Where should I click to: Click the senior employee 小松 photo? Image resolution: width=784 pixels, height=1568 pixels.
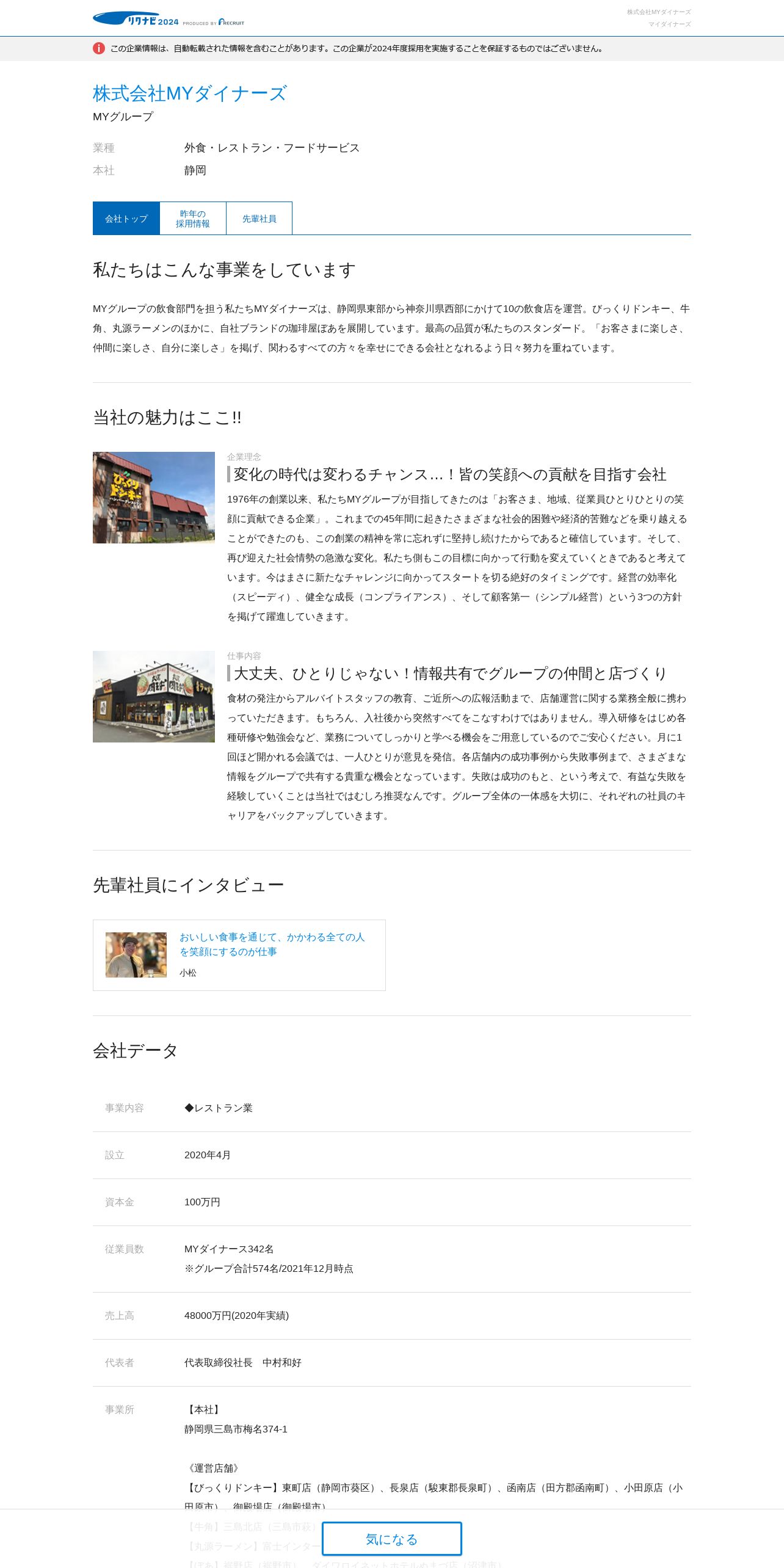[136, 955]
